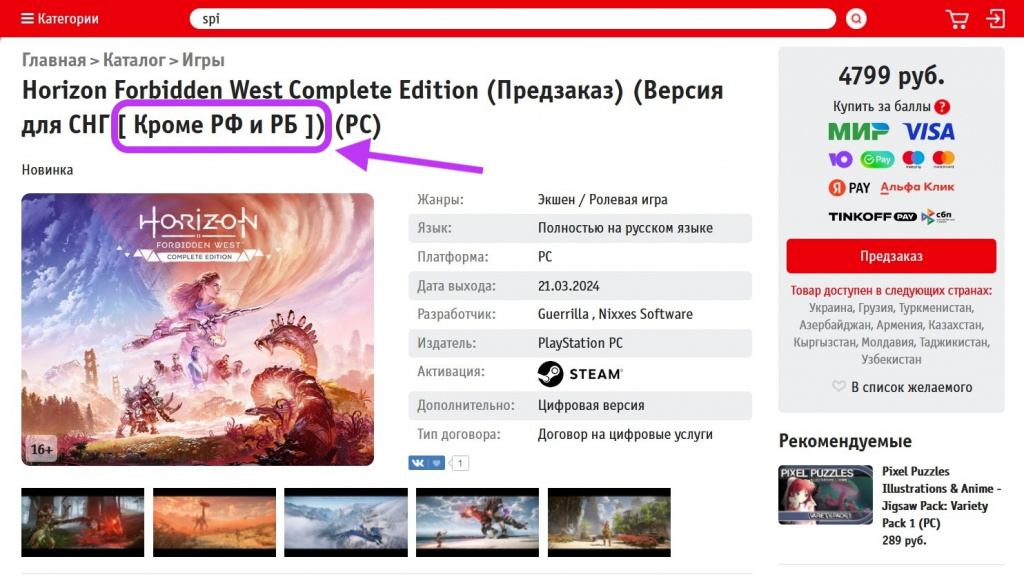Open the Игры breadcrumb link
The width and height of the screenshot is (1024, 577).
(202, 60)
